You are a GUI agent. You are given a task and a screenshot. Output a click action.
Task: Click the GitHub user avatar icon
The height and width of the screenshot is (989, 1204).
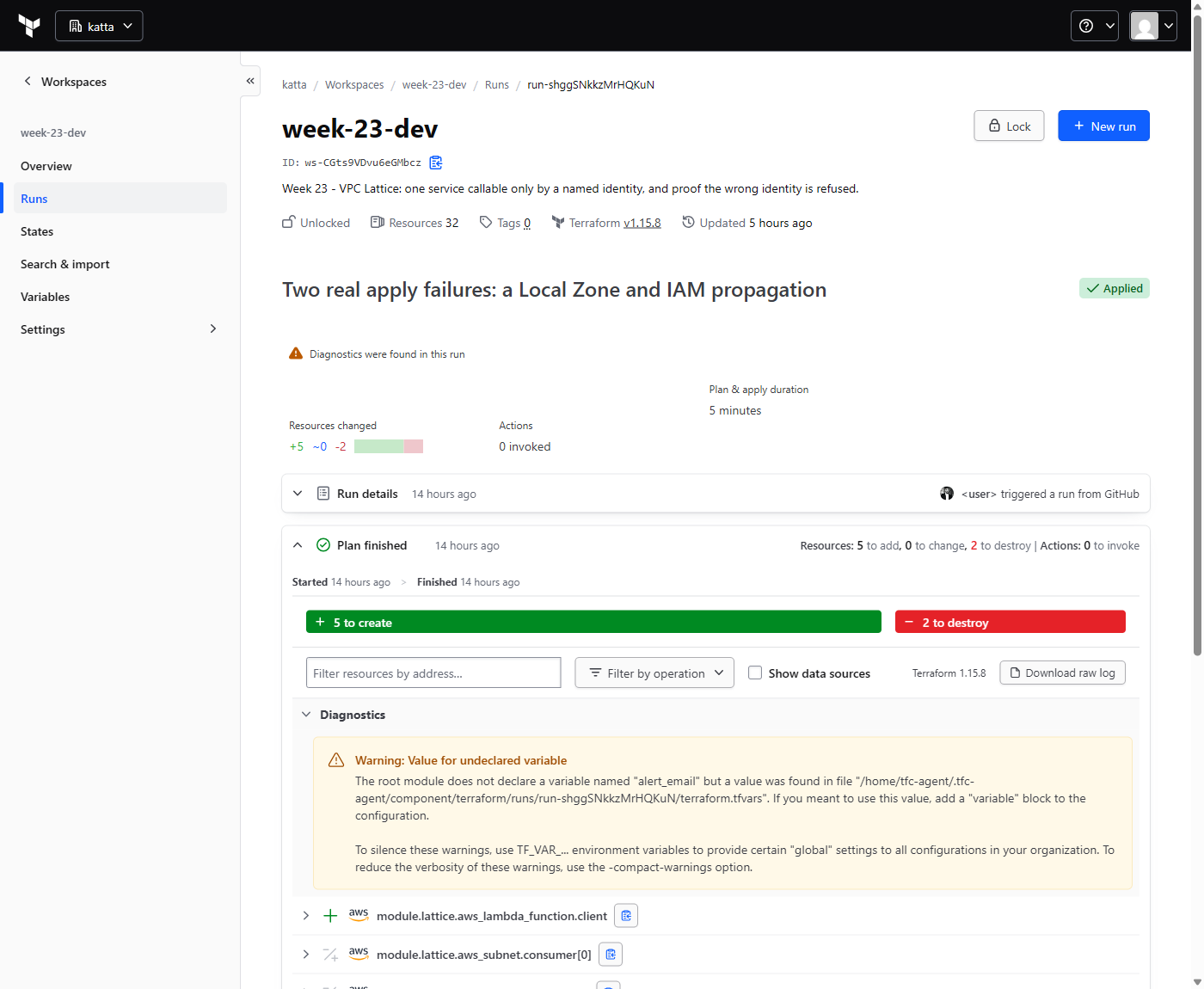coord(947,494)
